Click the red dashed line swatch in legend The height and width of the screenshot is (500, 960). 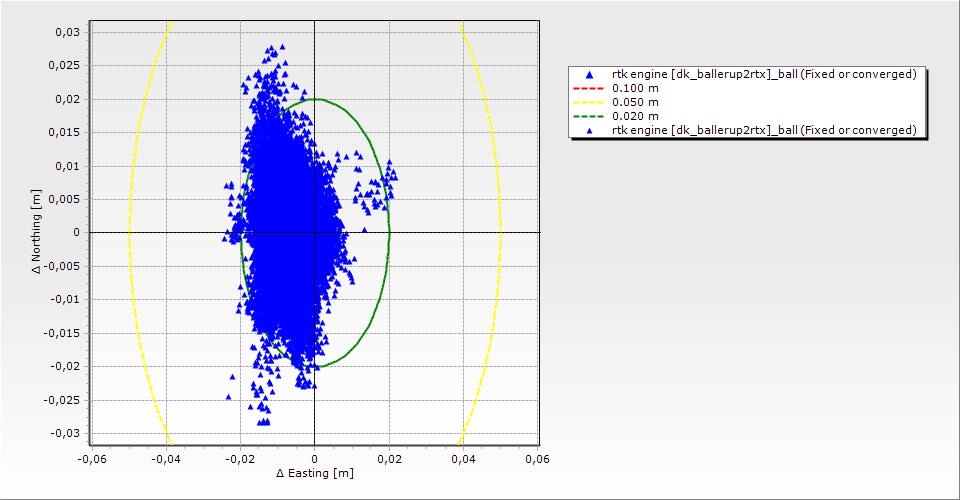(x=589, y=88)
